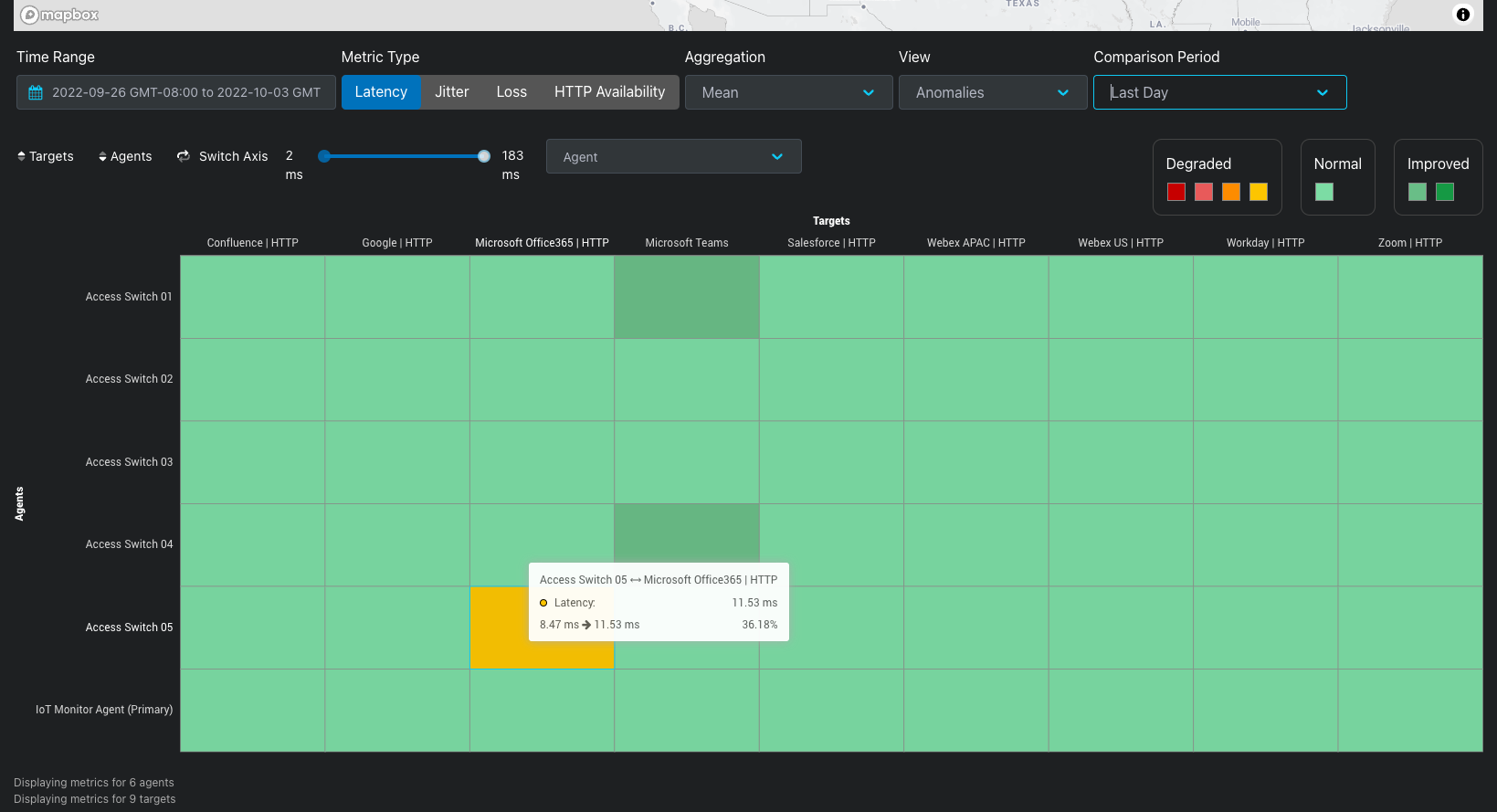This screenshot has height=812, width=1497.
Task: Click the Normal green swatch
Action: [1324, 192]
